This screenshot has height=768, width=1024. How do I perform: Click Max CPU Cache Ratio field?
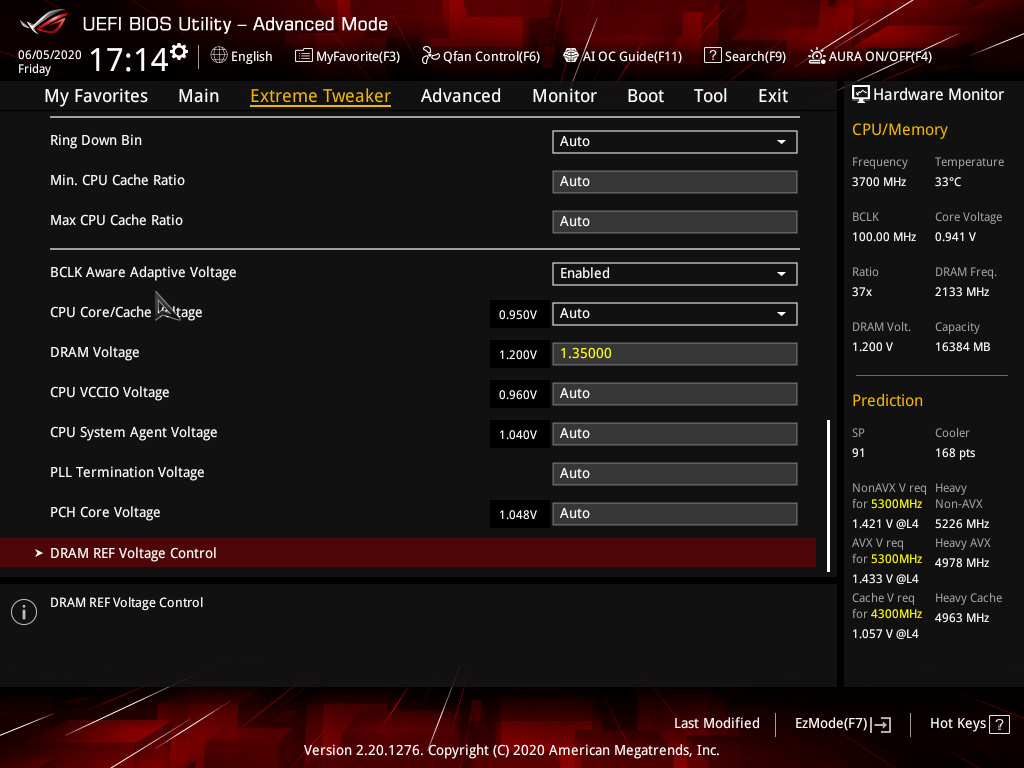675,221
